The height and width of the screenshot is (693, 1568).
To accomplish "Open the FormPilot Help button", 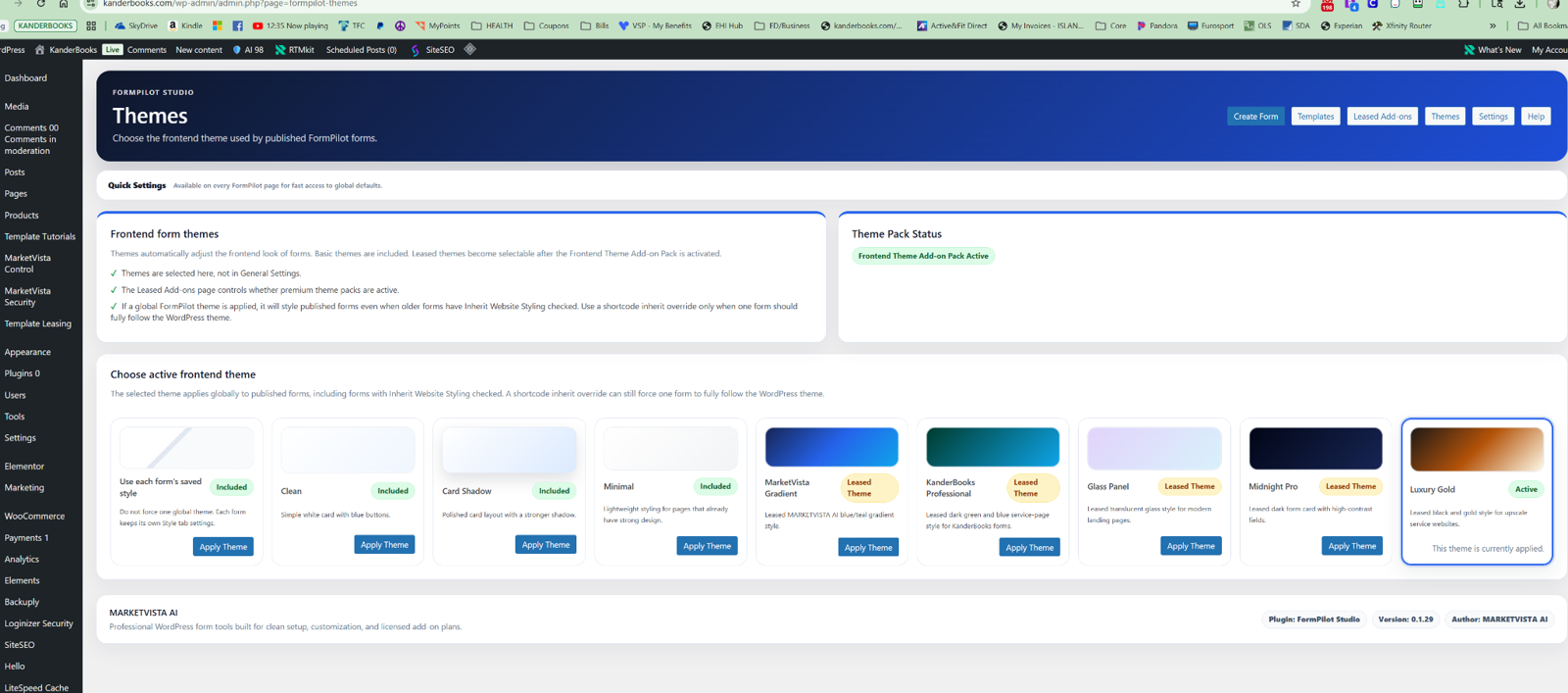I will (x=1536, y=116).
